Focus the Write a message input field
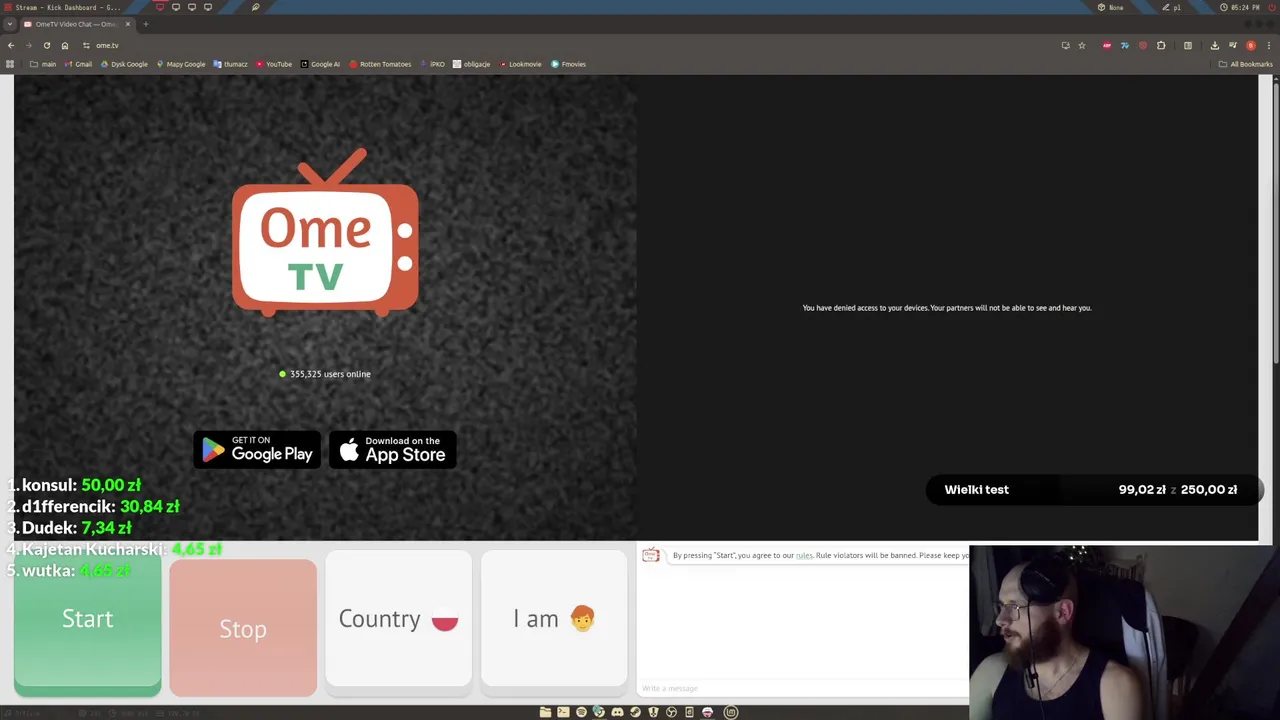 tap(803, 688)
